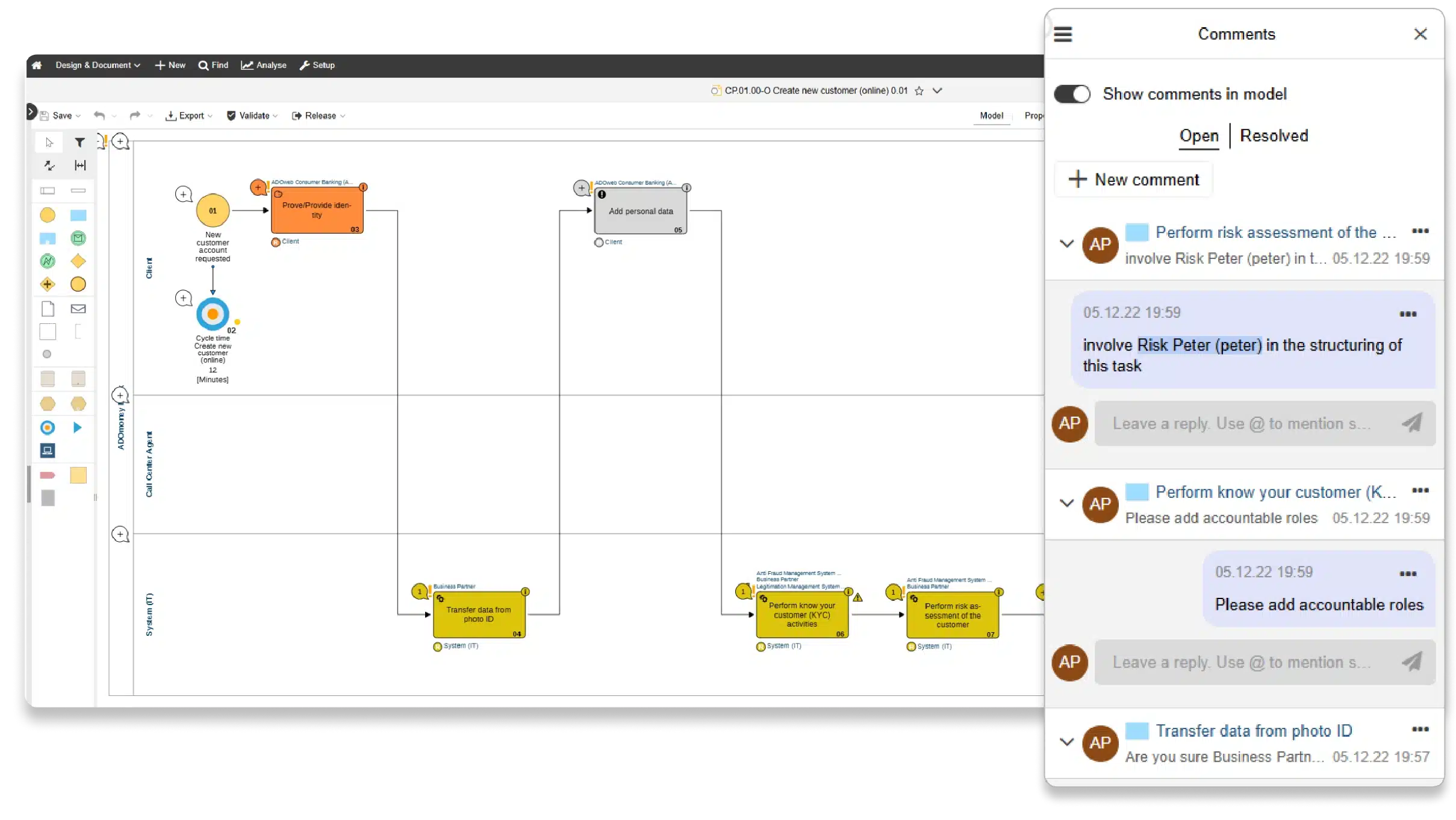Screen dimensions: 1456x820
Task: Click the undo arrow icon
Action: point(99,116)
